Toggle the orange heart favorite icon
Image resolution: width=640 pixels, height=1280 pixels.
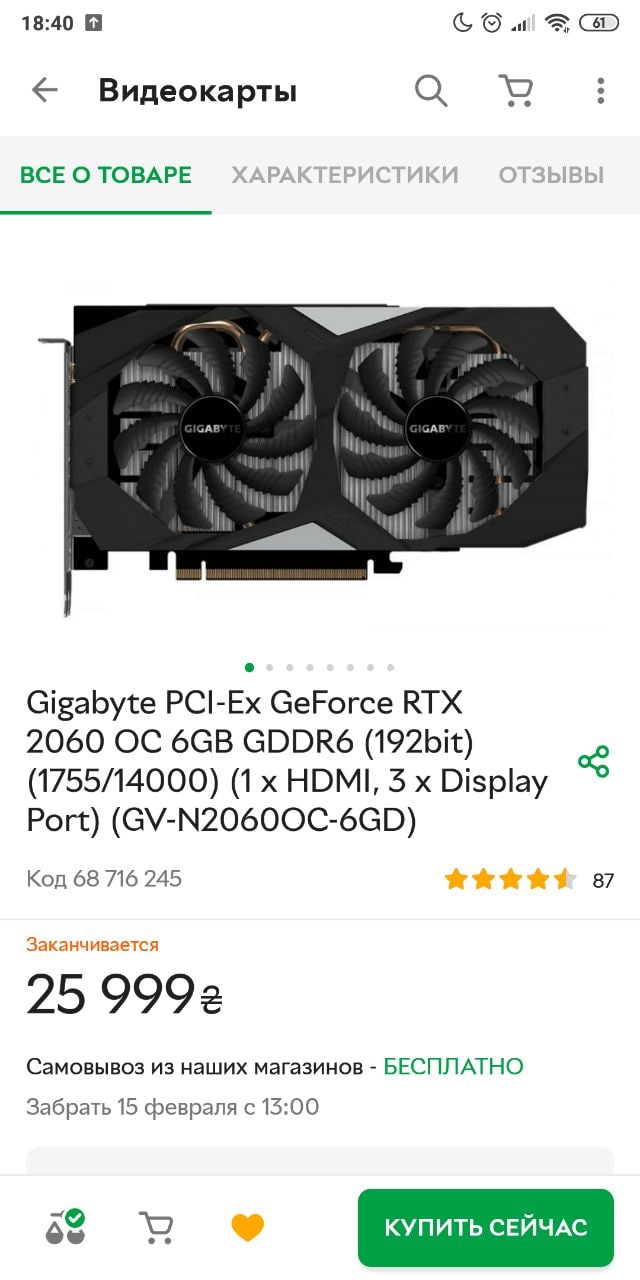[247, 1227]
